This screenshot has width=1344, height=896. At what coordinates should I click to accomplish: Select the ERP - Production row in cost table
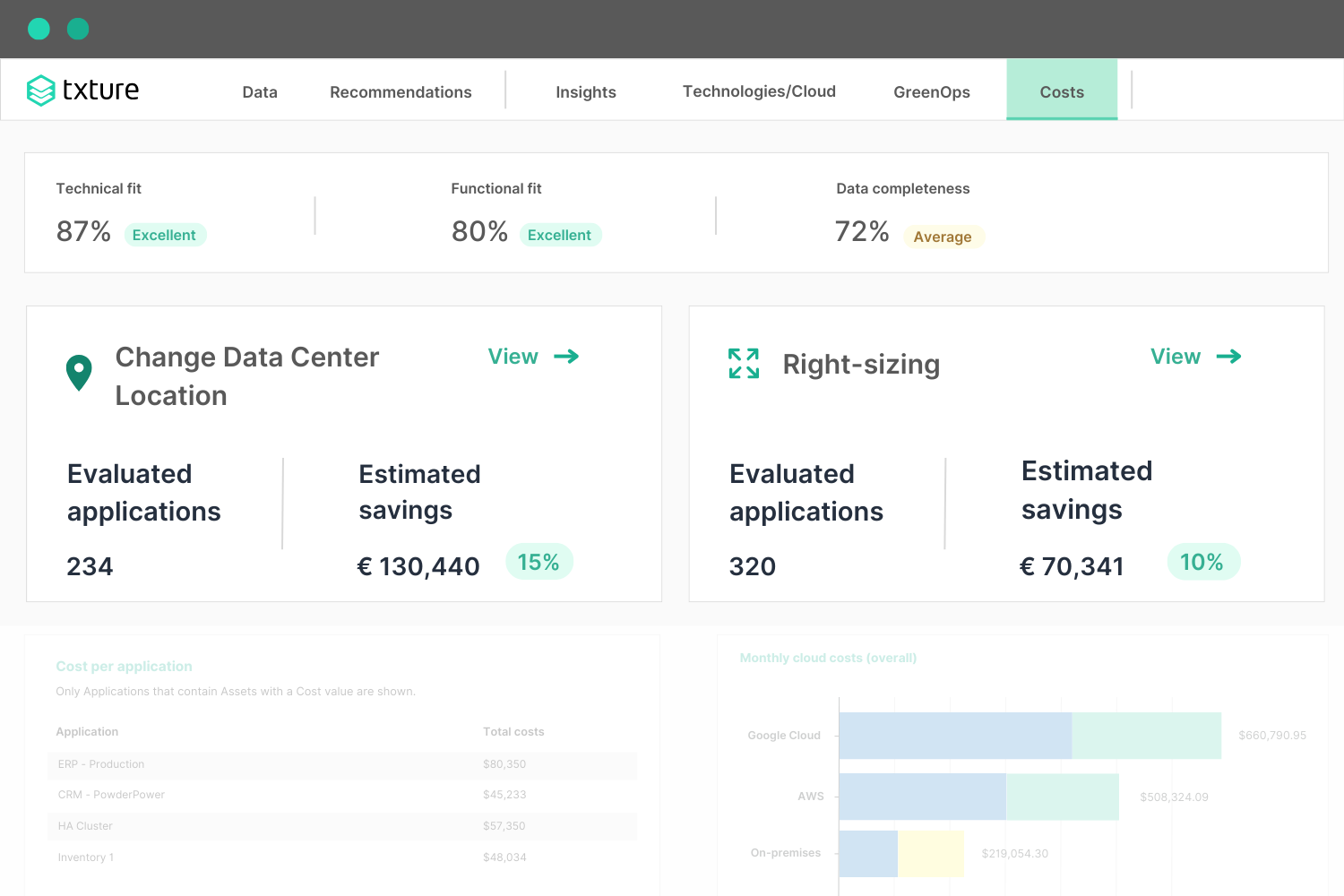[342, 764]
